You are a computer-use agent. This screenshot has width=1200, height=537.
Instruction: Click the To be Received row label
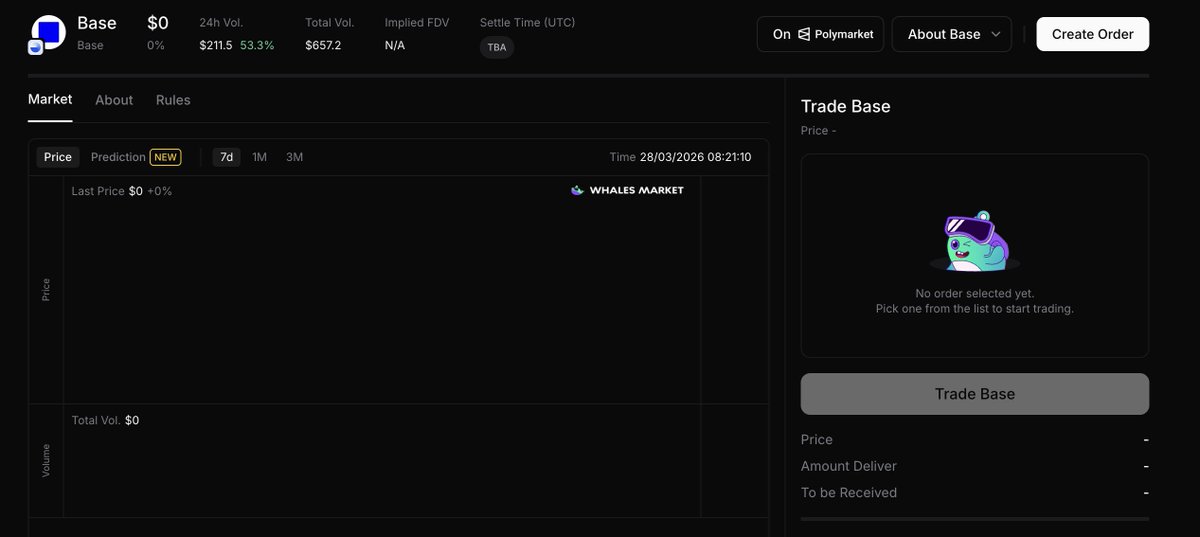pyautogui.click(x=849, y=492)
